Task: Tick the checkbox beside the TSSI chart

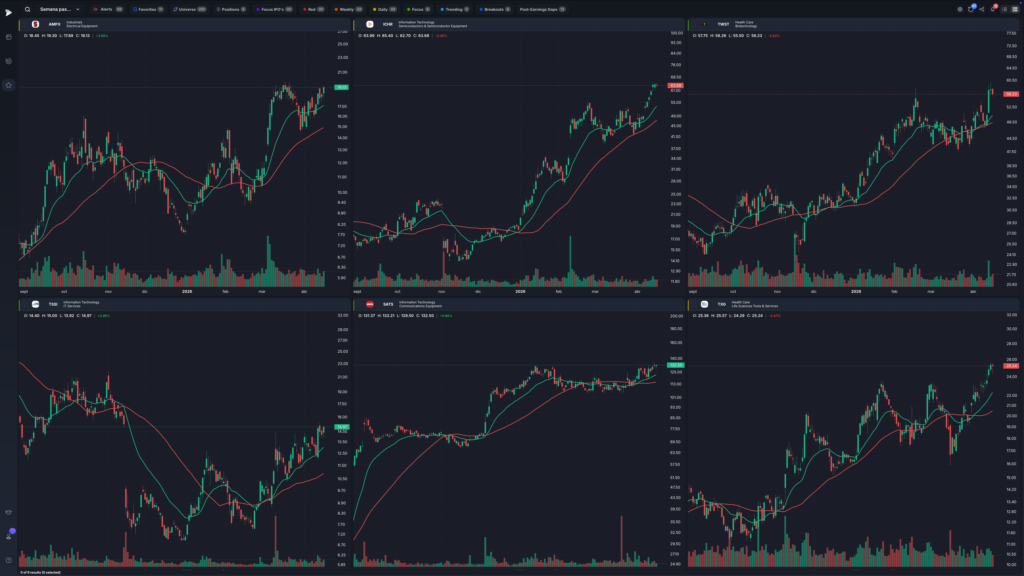Action: coord(24,304)
